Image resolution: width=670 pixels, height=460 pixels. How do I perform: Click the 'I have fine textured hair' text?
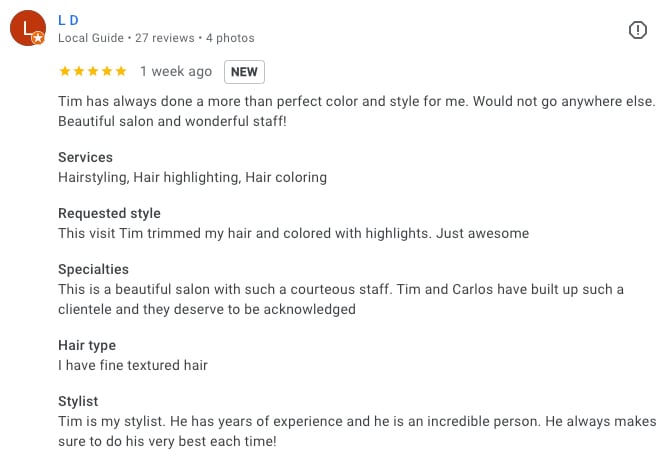pos(133,365)
